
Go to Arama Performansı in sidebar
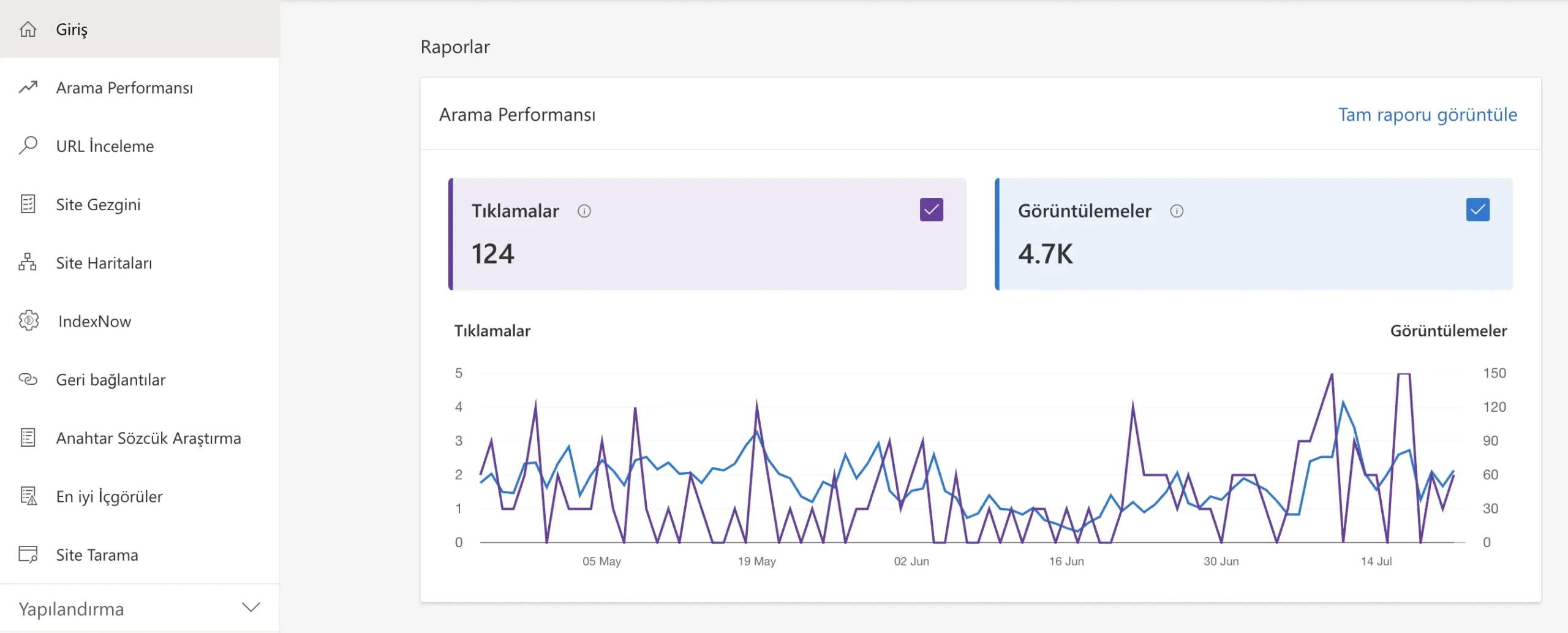[x=140, y=88]
